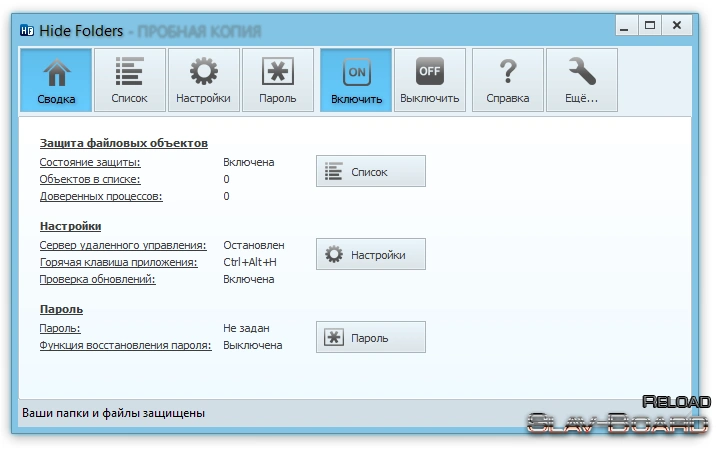Follow the Функция восстановления пароля link

(x=126, y=345)
